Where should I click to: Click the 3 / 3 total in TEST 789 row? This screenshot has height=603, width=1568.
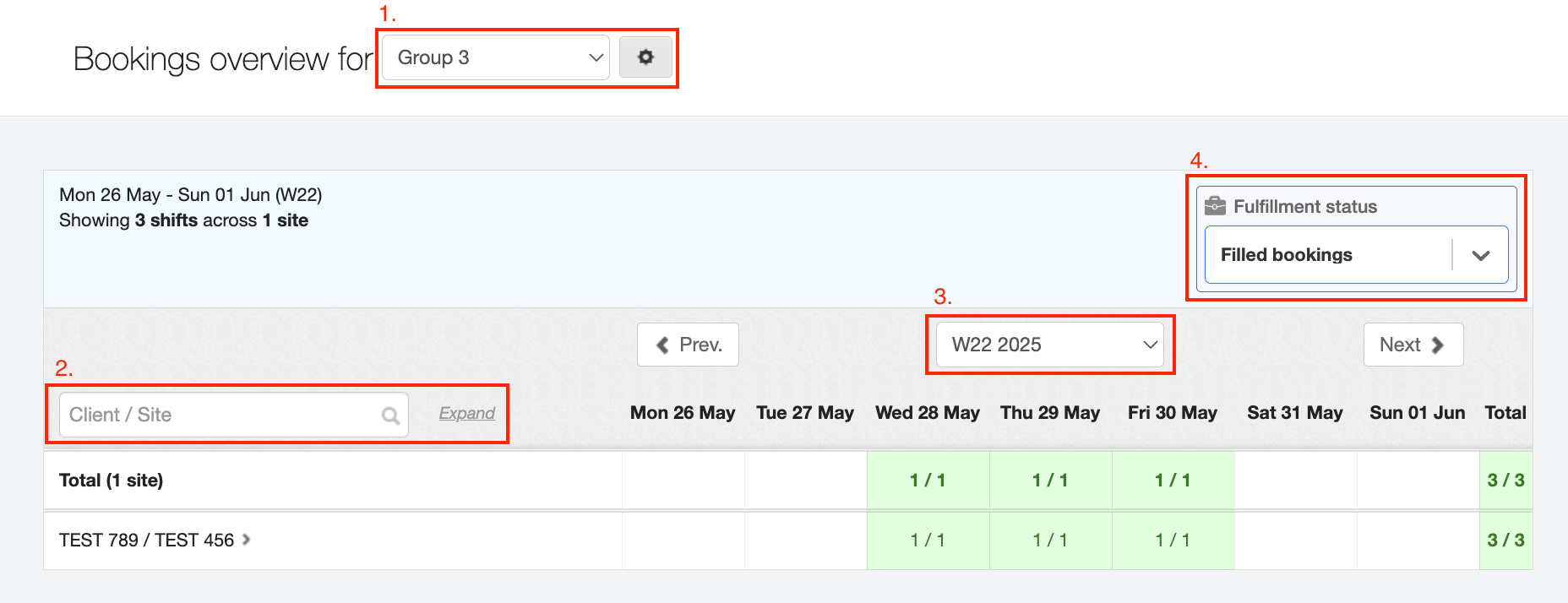(x=1505, y=541)
